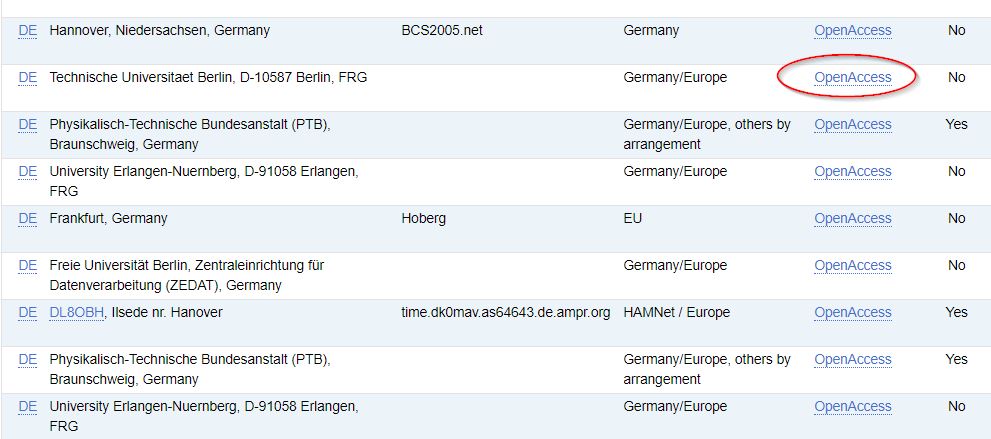The height and width of the screenshot is (439, 991).
Task: Open DE link for first University Erlangen-Nuernberg row
Action: click(28, 171)
